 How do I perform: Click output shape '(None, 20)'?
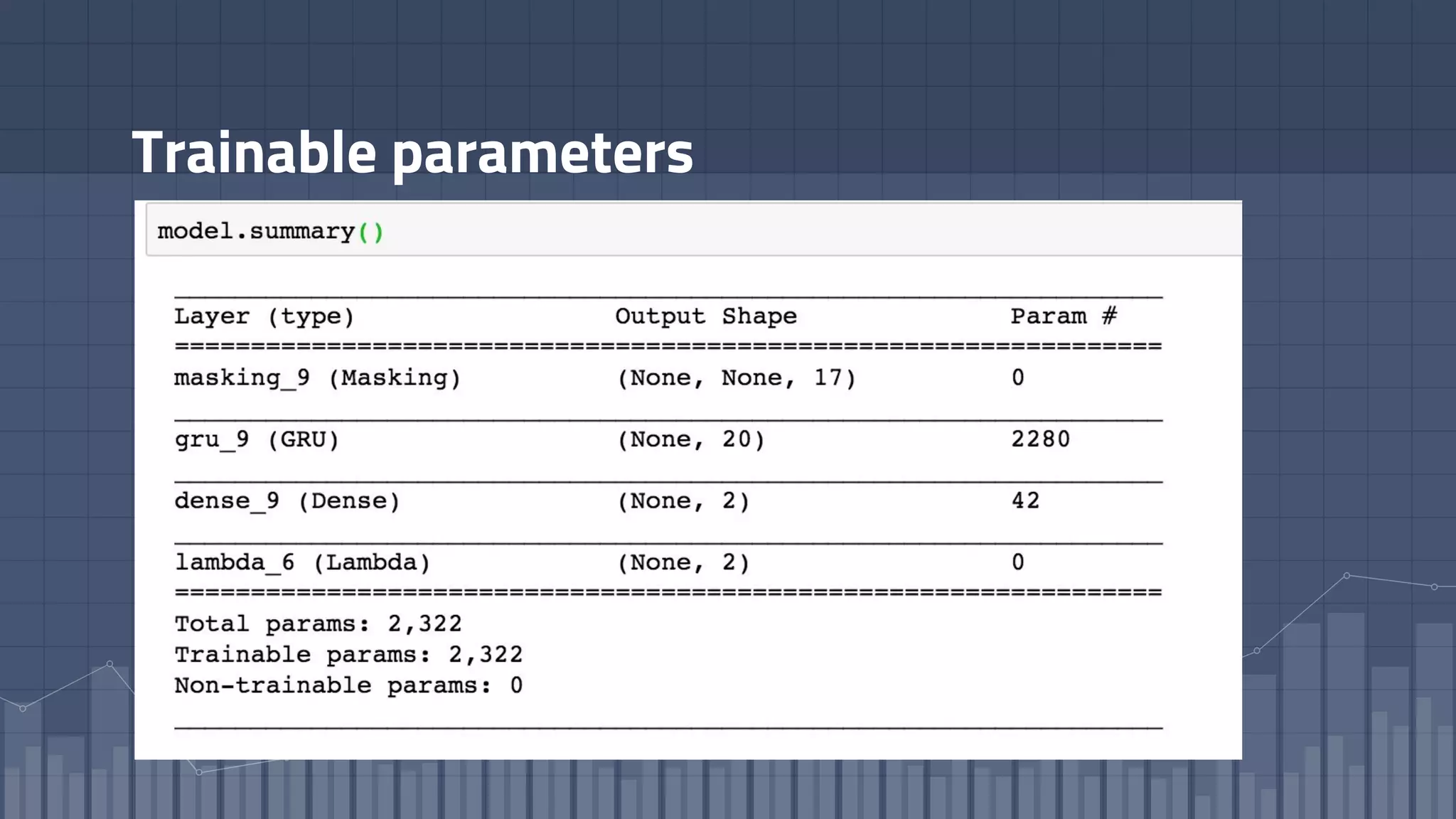(691, 439)
